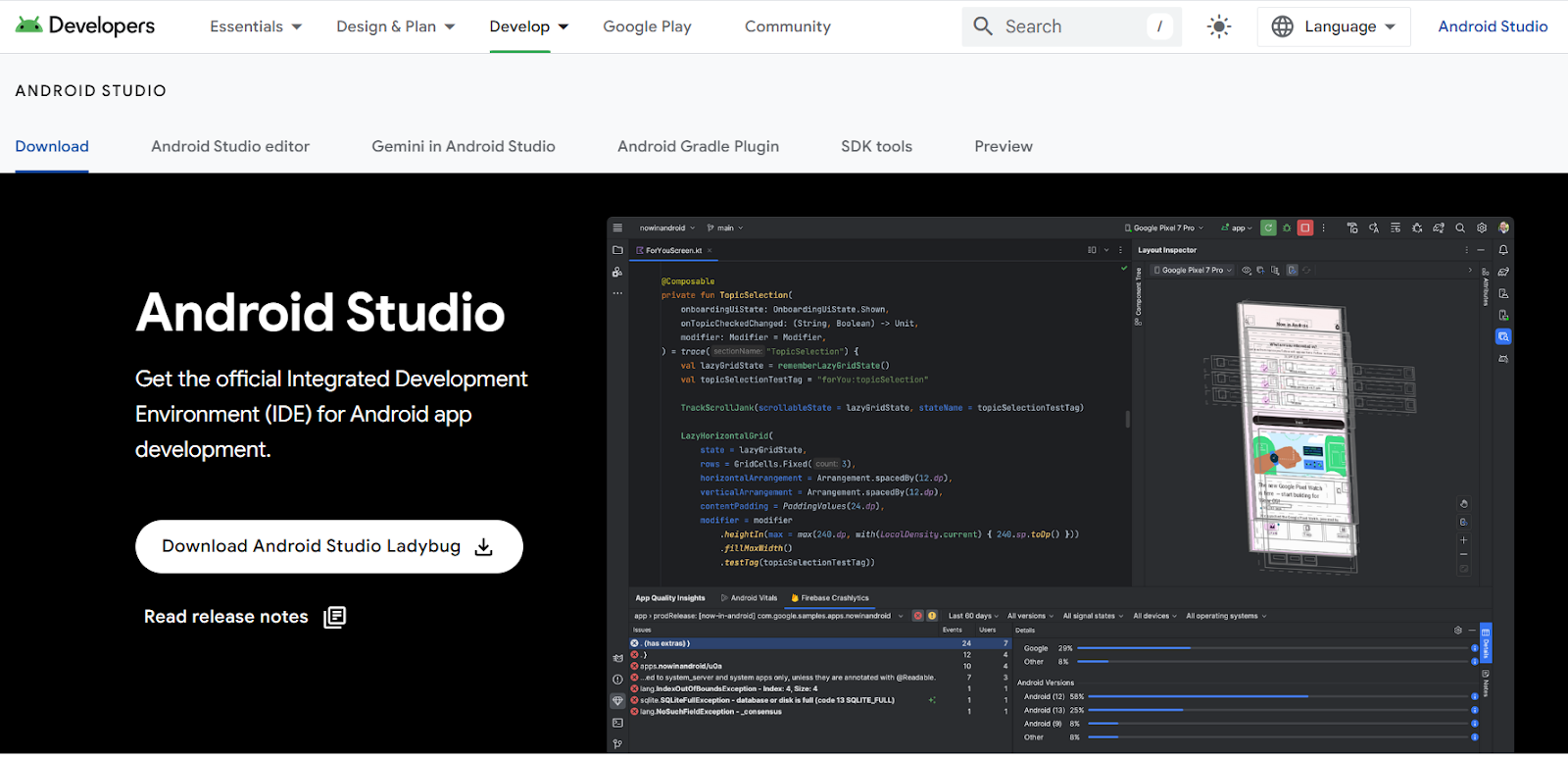This screenshot has height=760, width=1568.
Task: Open main branch dropdown in IDE
Action: [x=725, y=228]
